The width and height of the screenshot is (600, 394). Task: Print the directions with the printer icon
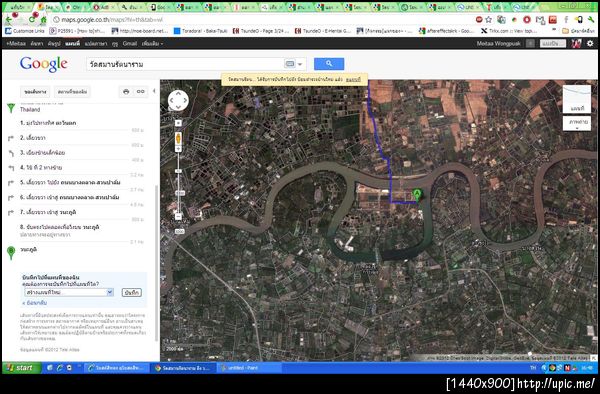pos(126,91)
